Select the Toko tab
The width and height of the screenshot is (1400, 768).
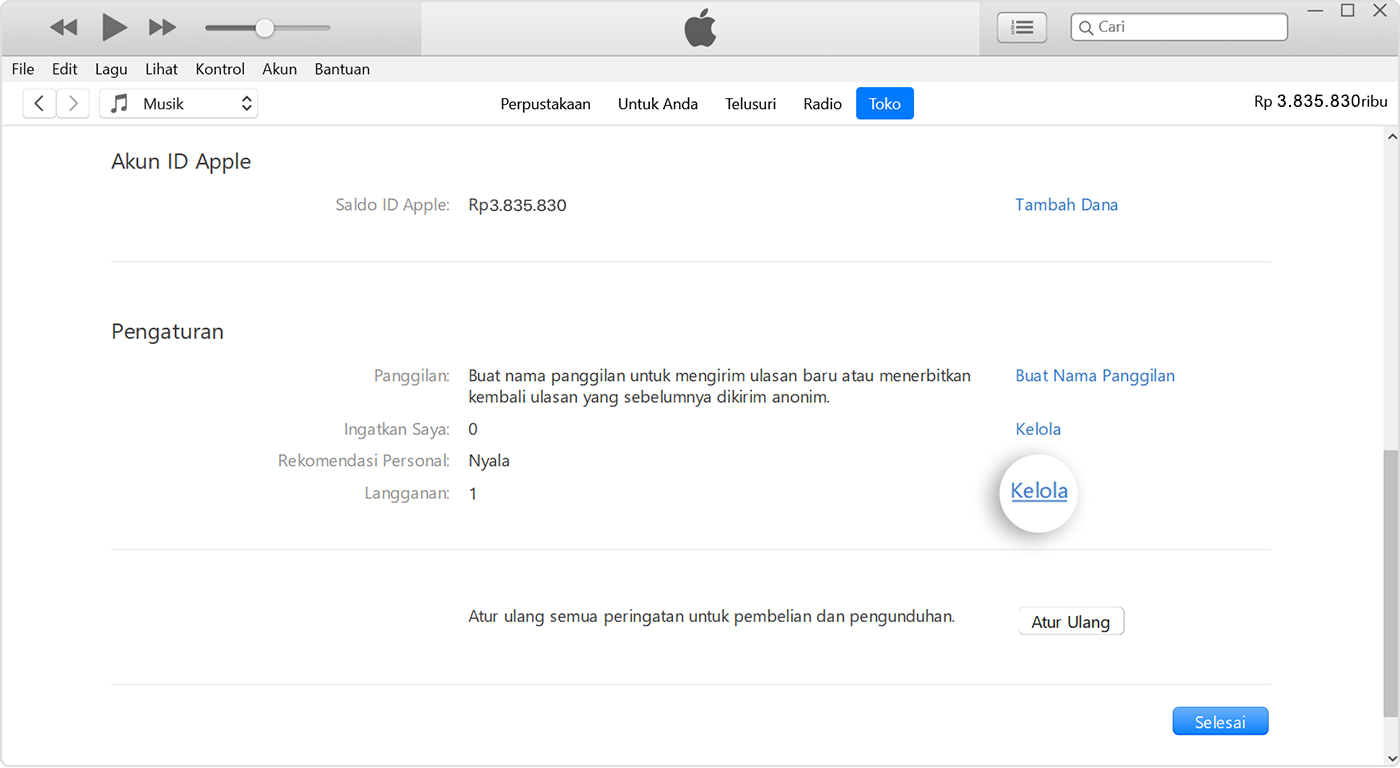[885, 104]
